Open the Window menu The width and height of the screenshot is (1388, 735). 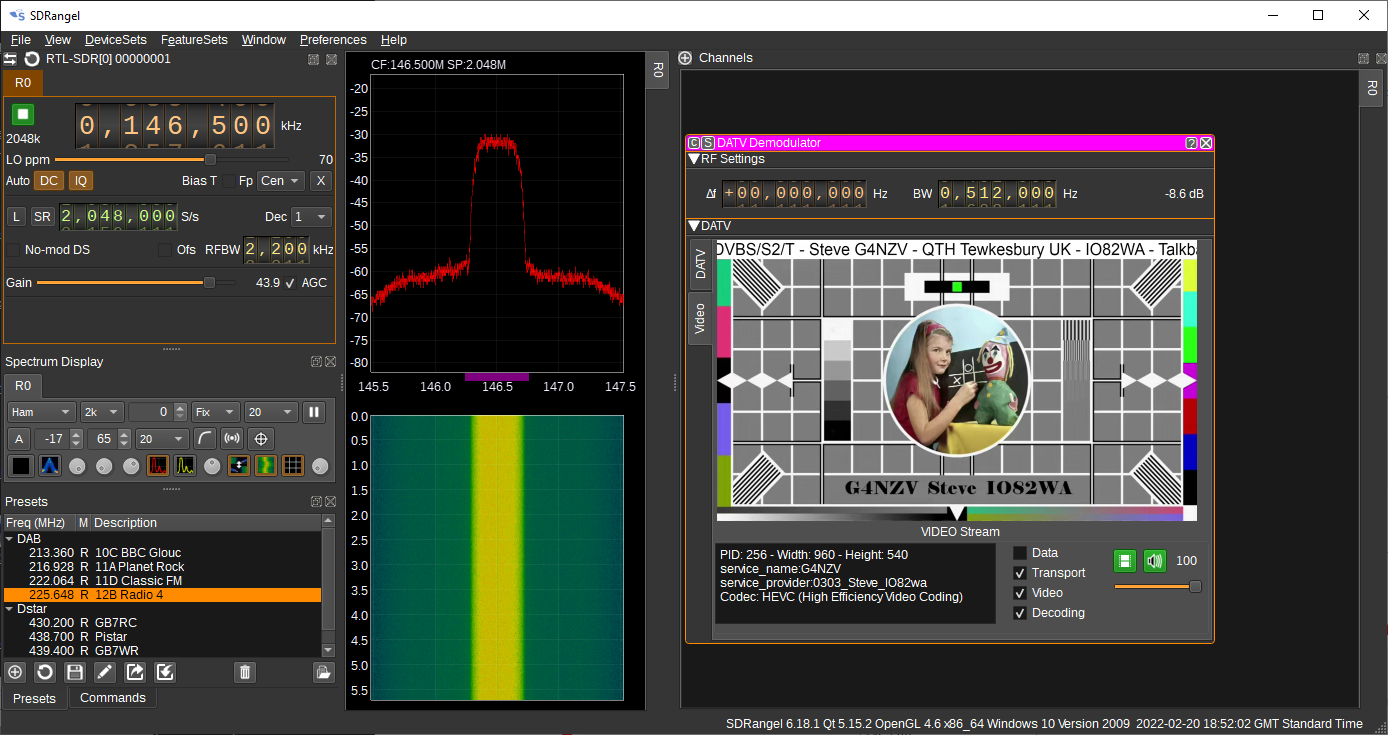coord(264,40)
